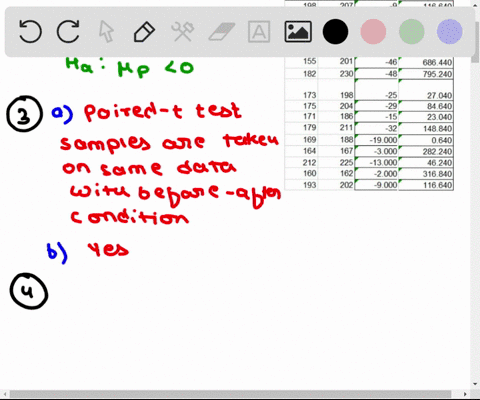Select table cell 155

(x=301, y=62)
